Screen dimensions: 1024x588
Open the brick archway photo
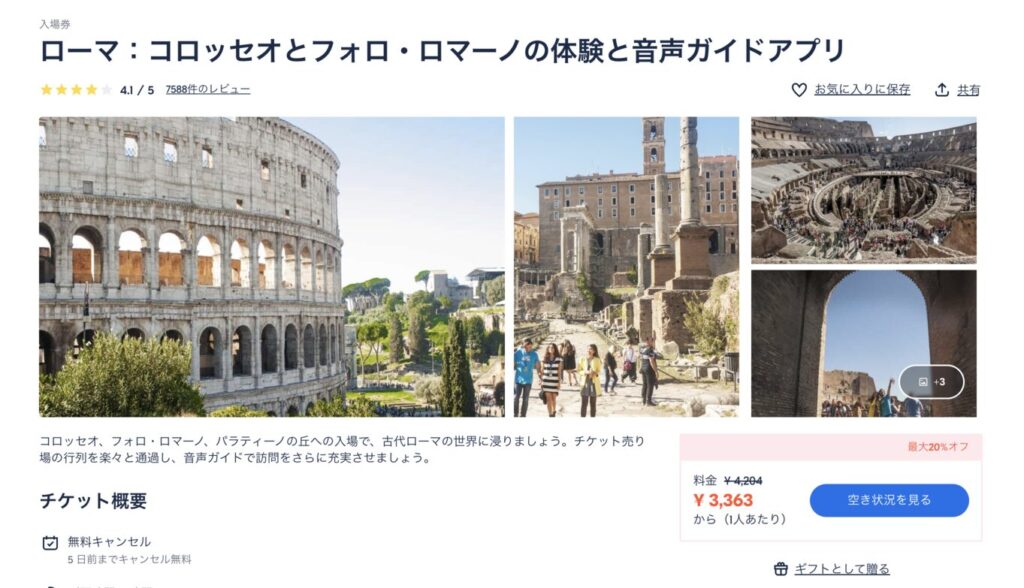pos(863,344)
